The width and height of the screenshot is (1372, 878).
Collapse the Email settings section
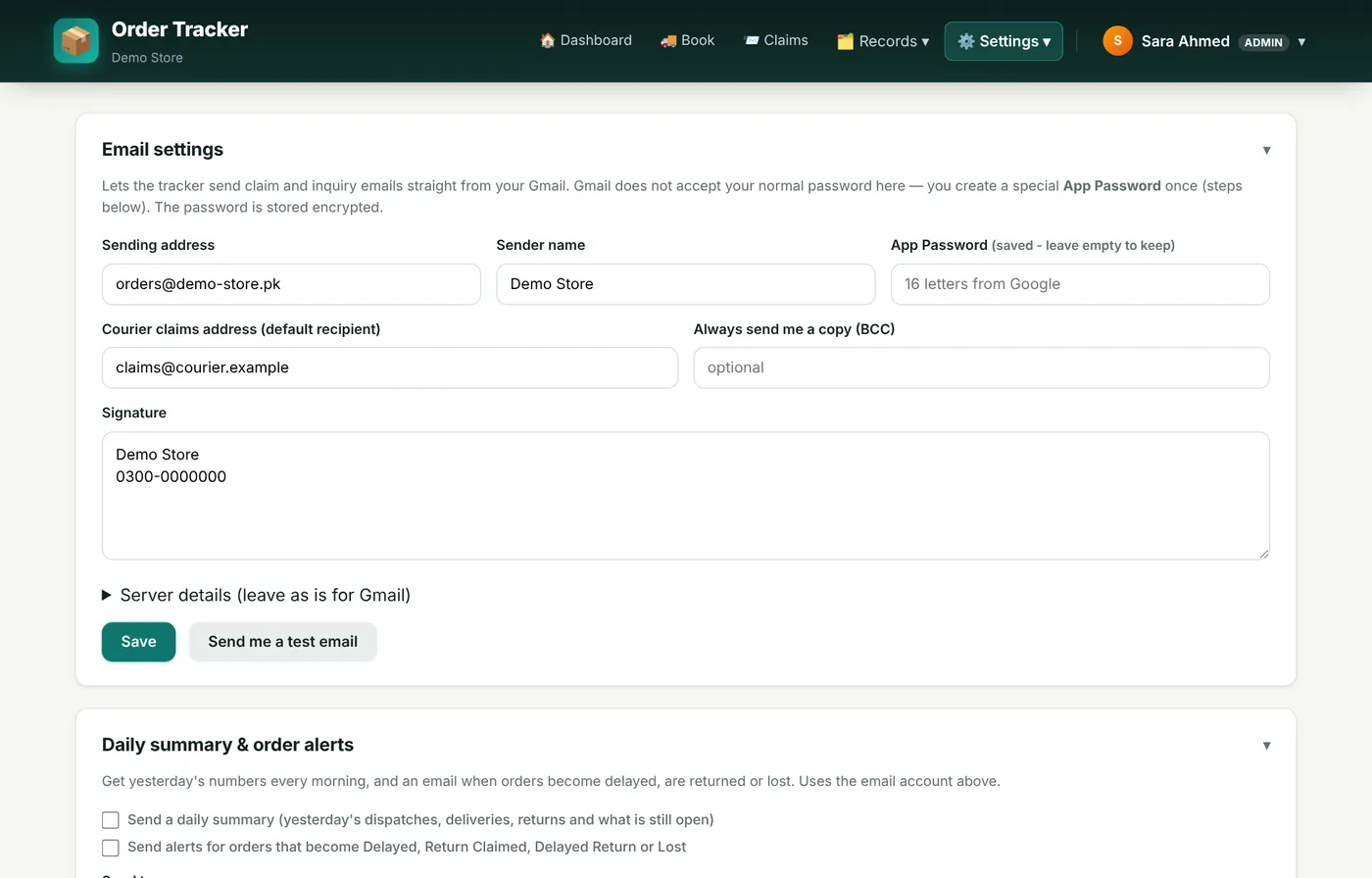(1266, 150)
